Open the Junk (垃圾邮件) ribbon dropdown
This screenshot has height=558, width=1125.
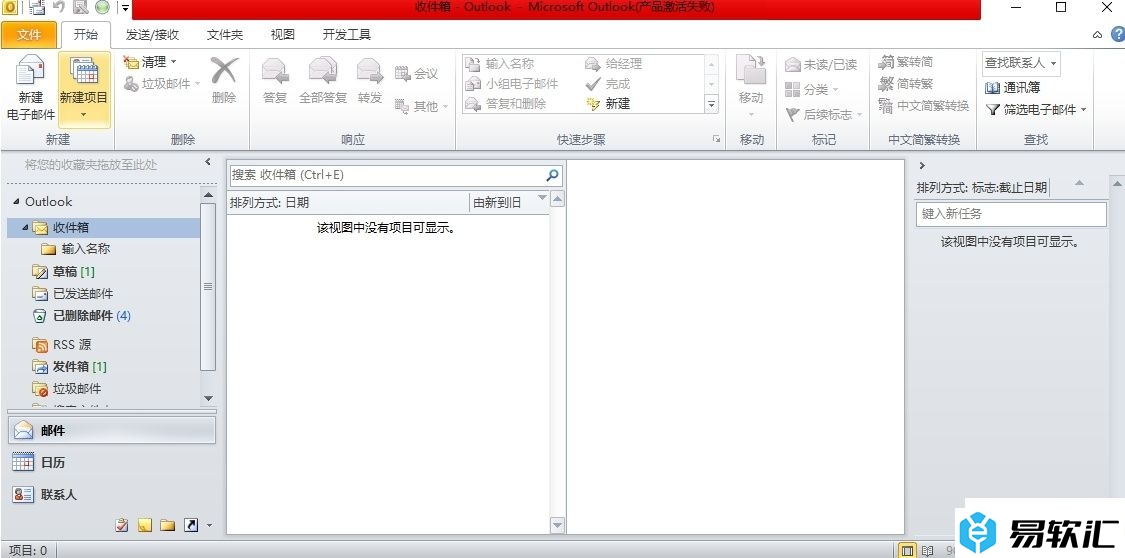[161, 84]
